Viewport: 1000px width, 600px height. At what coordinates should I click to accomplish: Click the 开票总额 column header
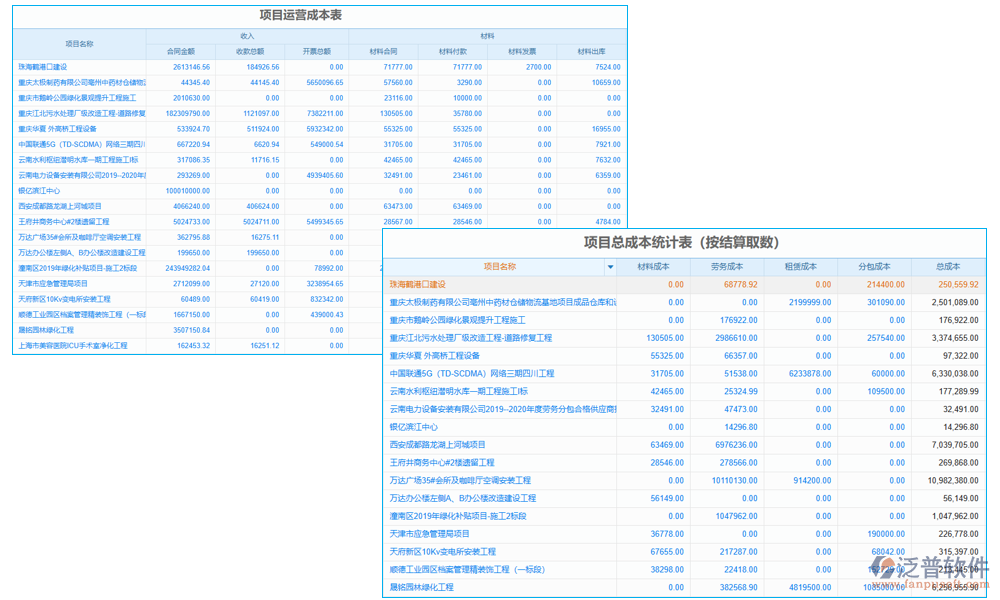tap(315, 51)
